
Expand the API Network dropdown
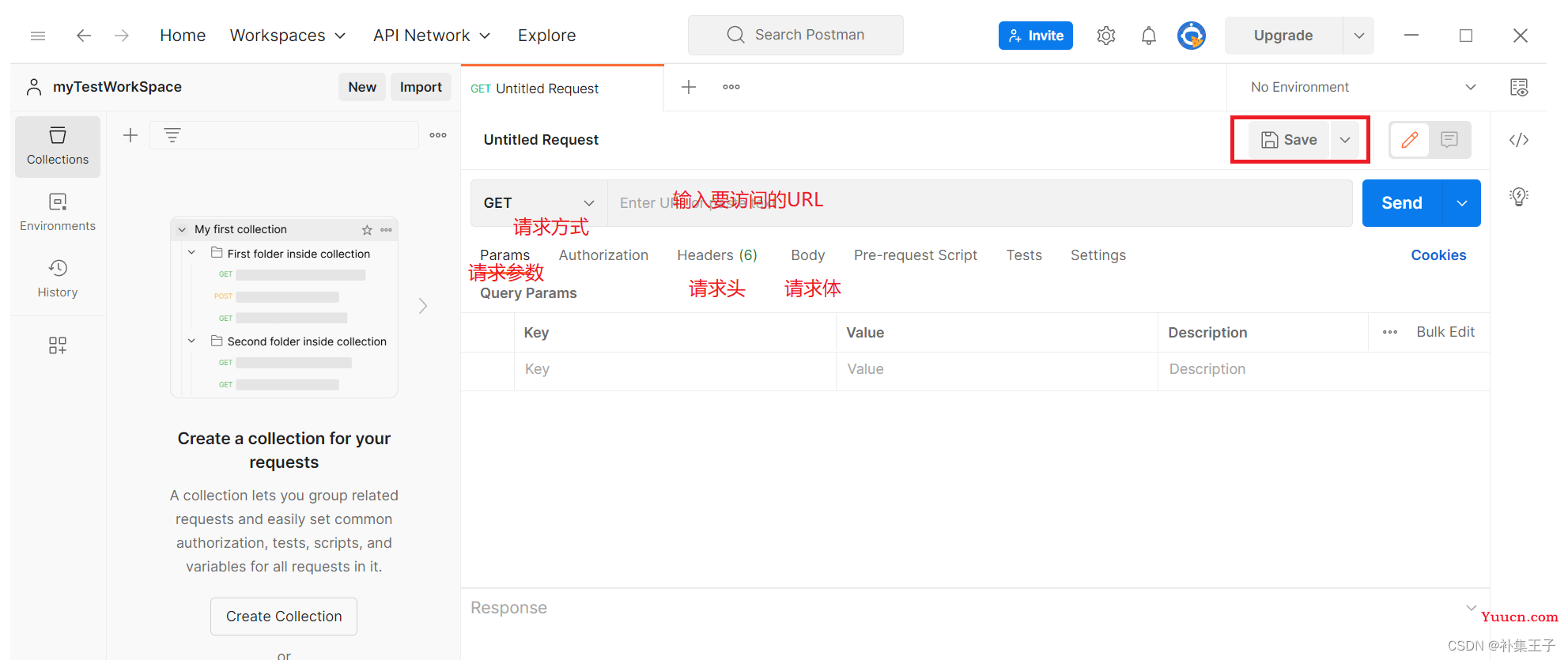432,36
